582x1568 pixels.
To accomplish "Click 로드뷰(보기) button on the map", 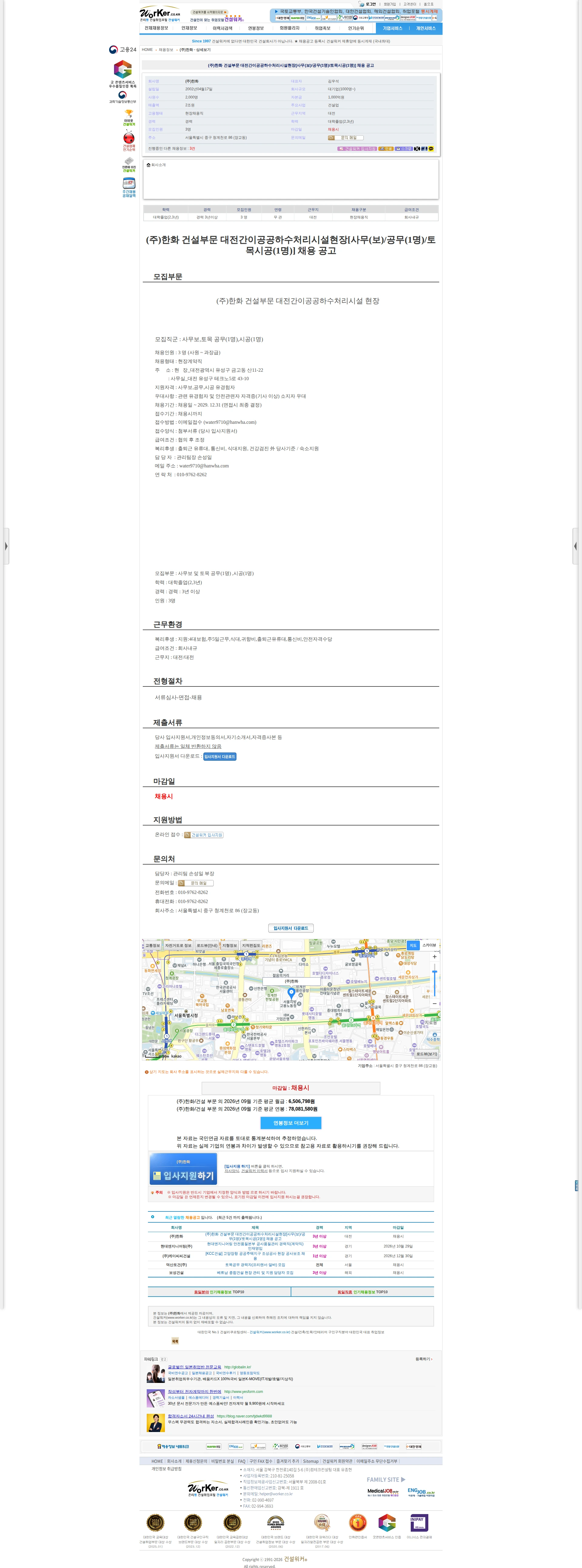I will [427, 1054].
